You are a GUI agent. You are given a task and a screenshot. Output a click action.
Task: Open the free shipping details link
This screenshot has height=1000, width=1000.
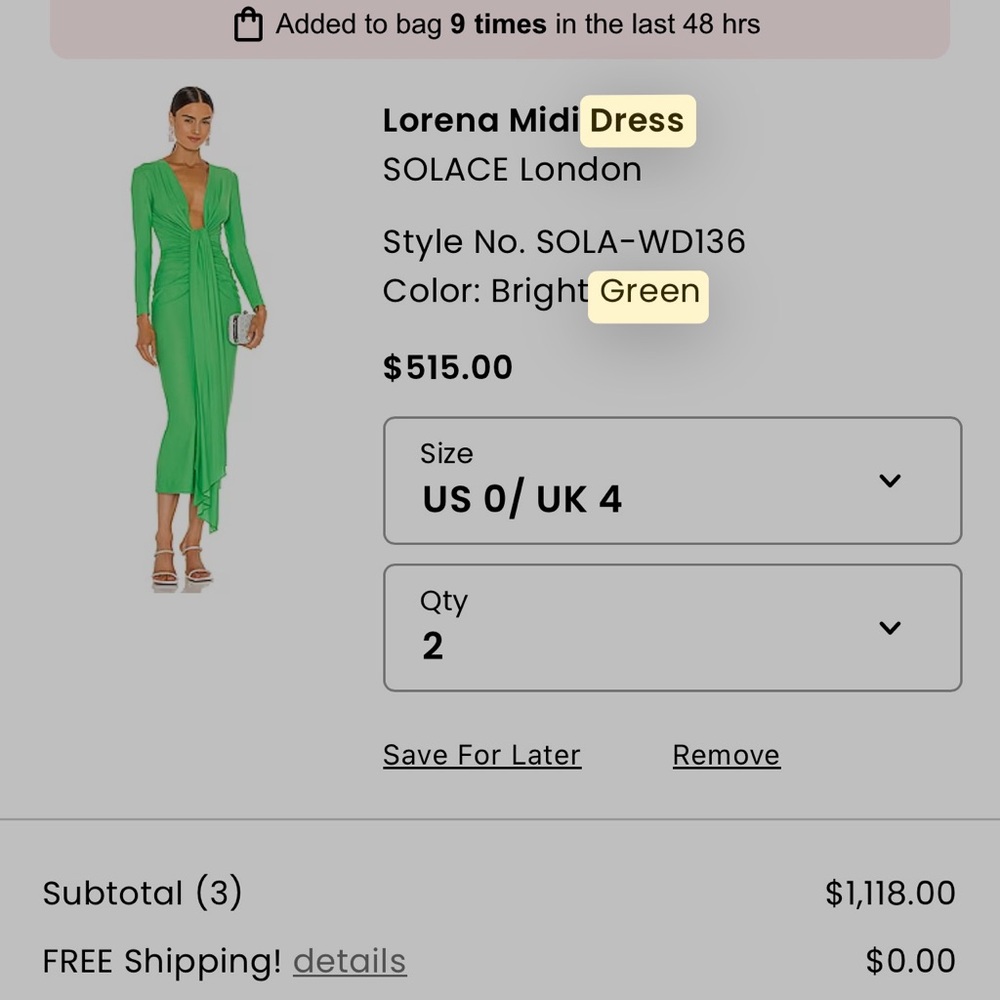point(349,961)
